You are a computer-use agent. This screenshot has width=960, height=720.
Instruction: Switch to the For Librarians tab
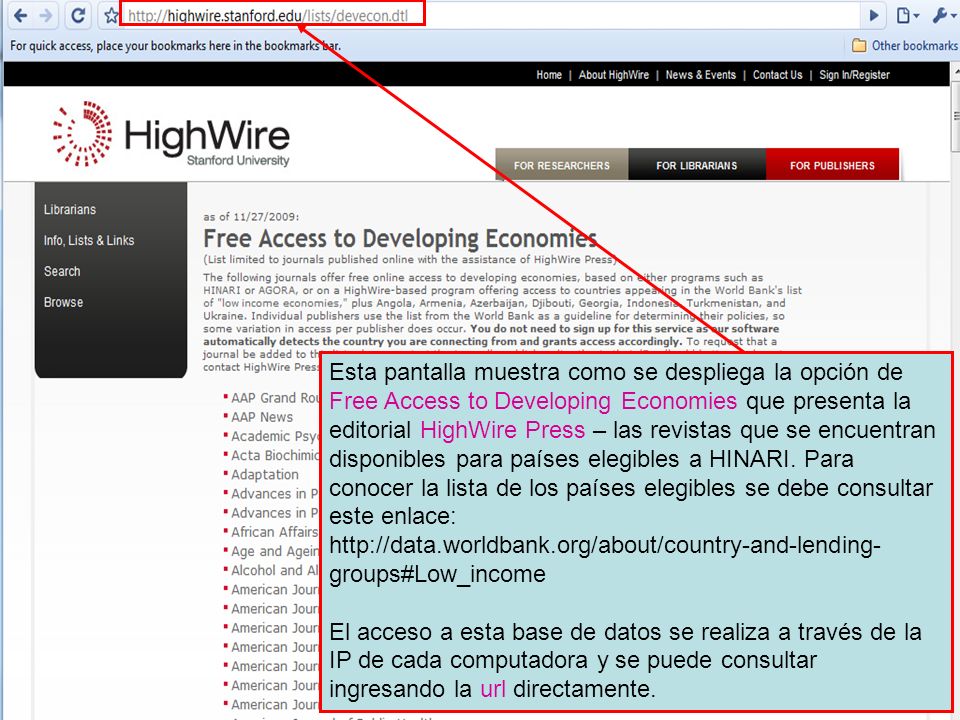[x=697, y=165]
